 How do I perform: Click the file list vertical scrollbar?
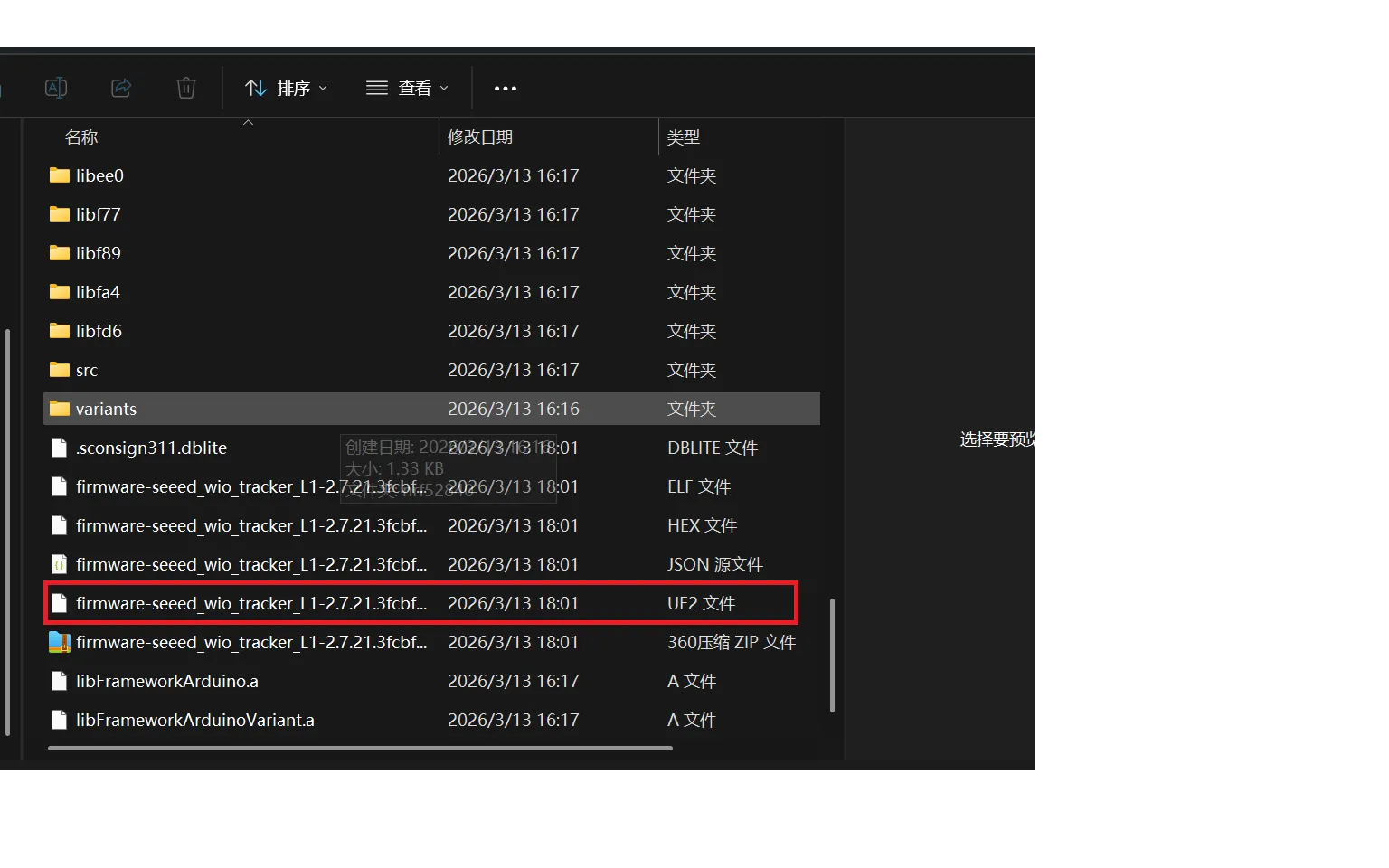832,655
